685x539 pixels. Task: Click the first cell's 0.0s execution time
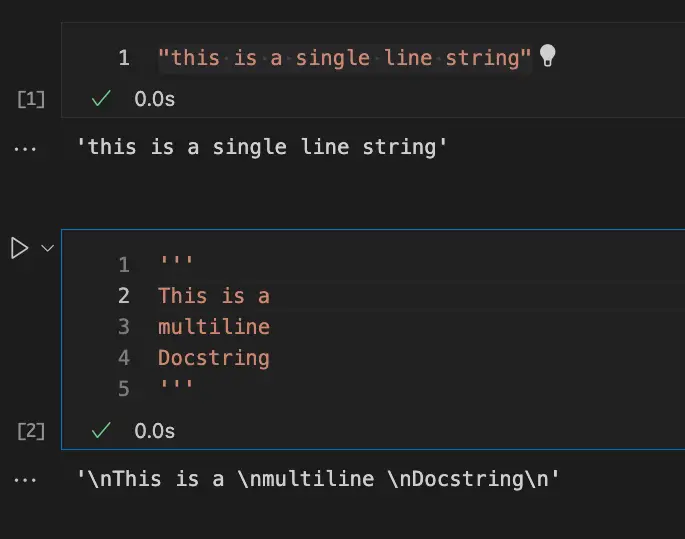point(155,99)
